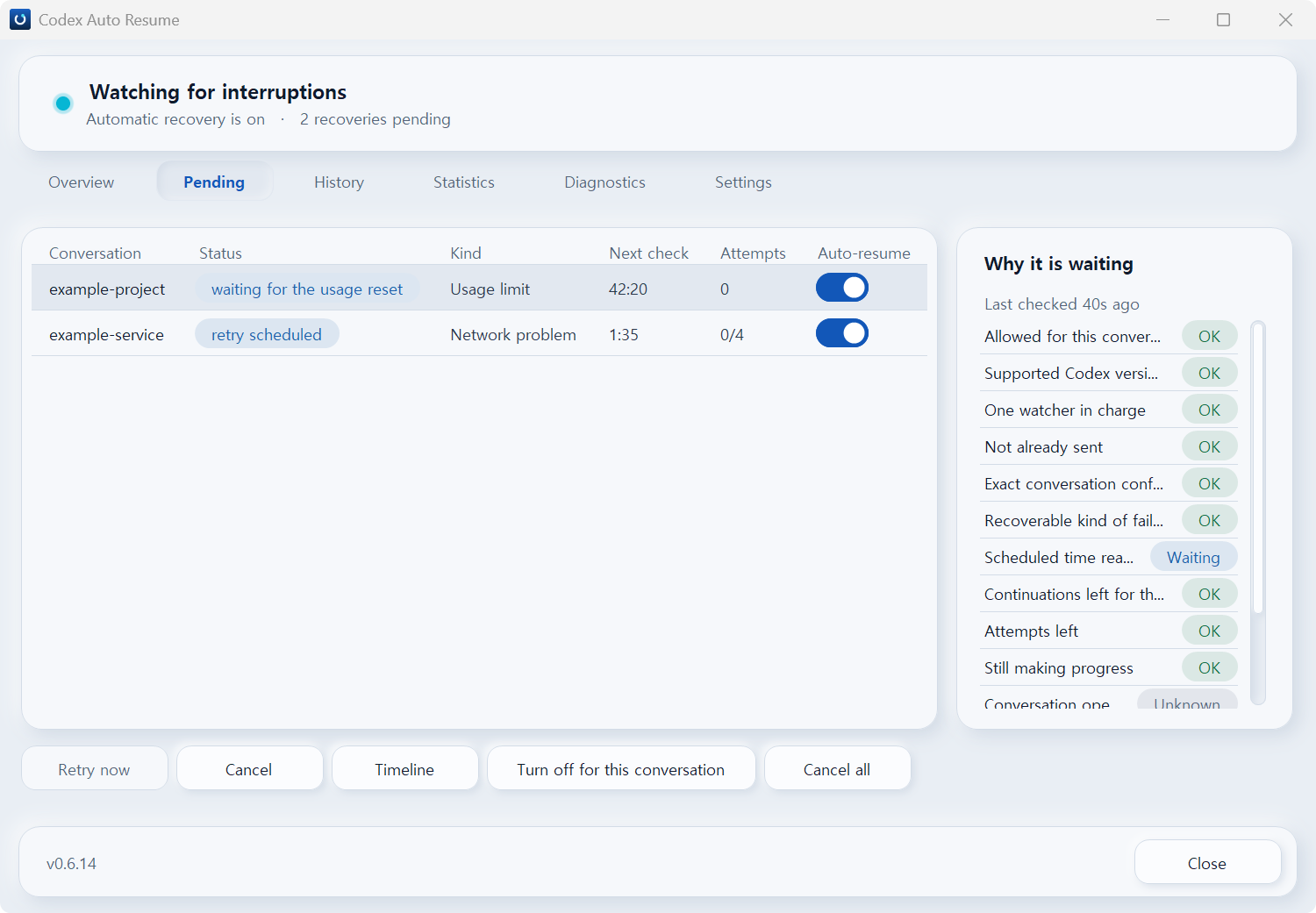1316x913 pixels.
Task: Click the Conversation column header
Action: click(x=95, y=253)
